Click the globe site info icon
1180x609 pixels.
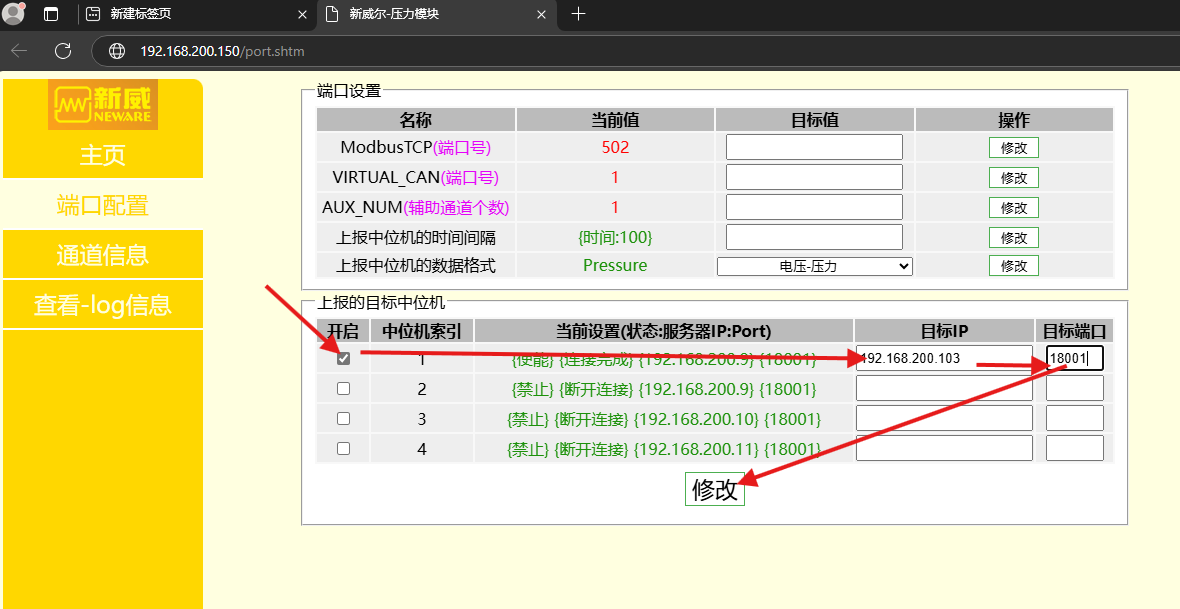[x=117, y=51]
